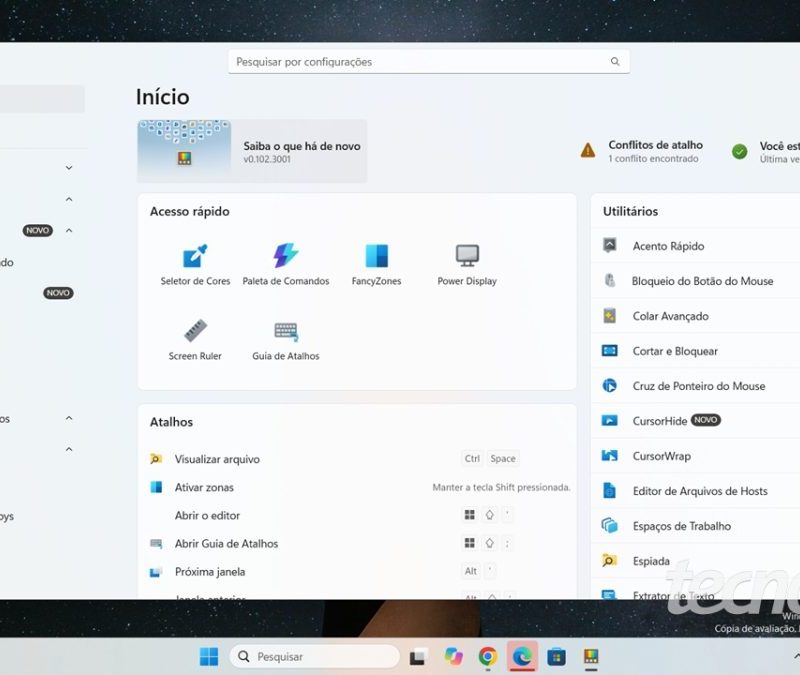Click the Windows key badge for Abrir o editor
The height and width of the screenshot is (675, 800).
pos(470,515)
